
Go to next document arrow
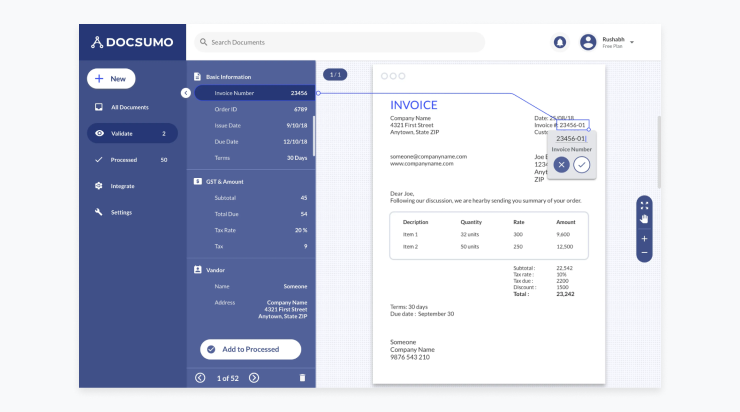254,378
